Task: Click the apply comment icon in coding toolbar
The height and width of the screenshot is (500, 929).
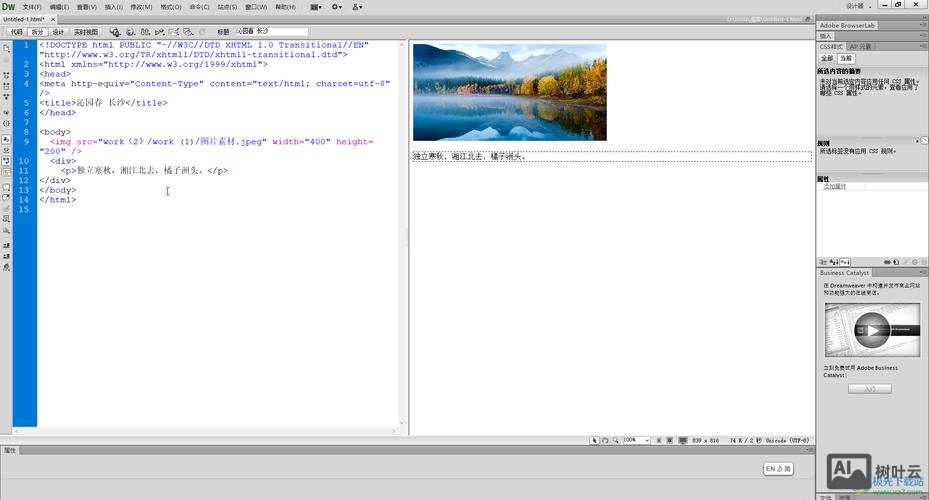Action: (x=7, y=187)
